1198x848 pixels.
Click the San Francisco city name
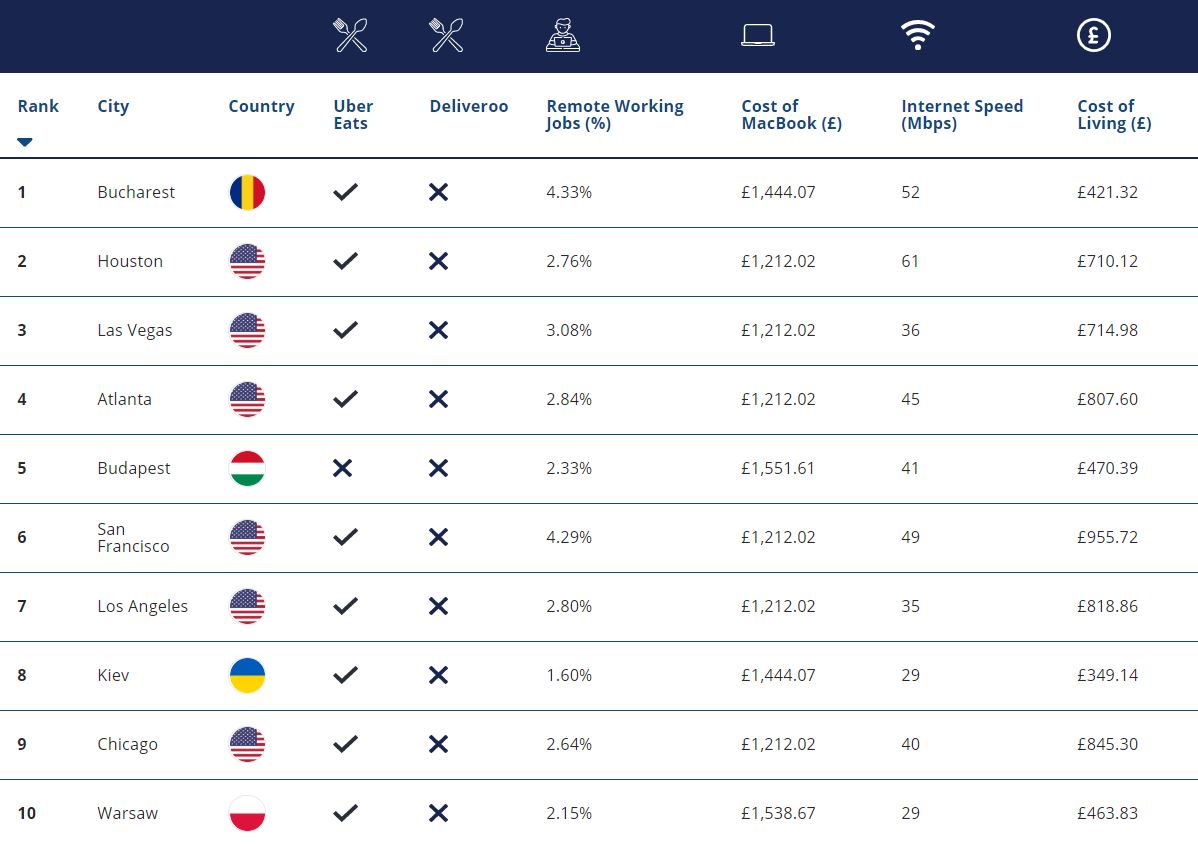(x=133, y=537)
